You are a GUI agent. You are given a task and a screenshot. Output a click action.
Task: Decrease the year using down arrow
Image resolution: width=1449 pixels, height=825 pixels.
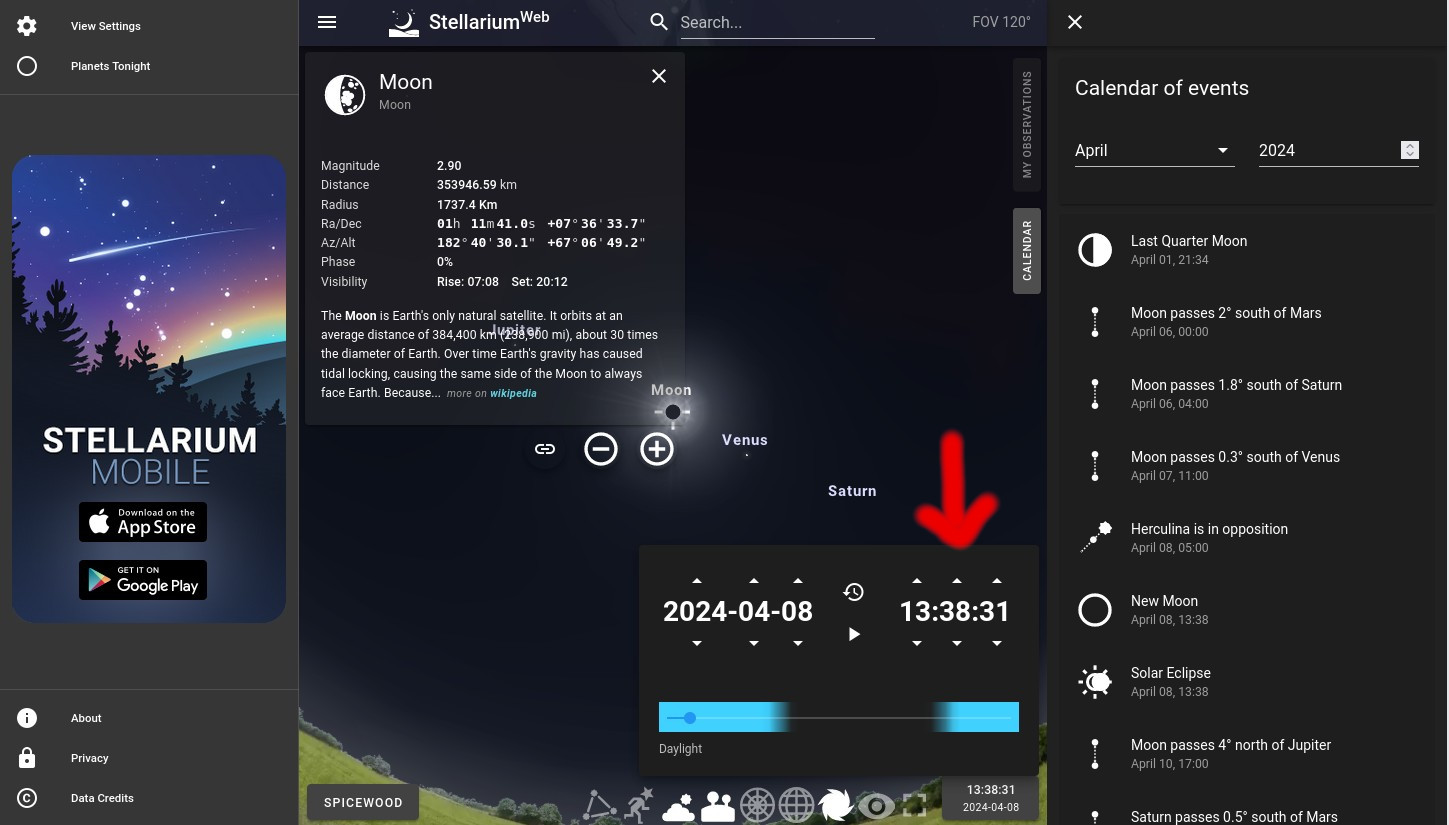(697, 643)
